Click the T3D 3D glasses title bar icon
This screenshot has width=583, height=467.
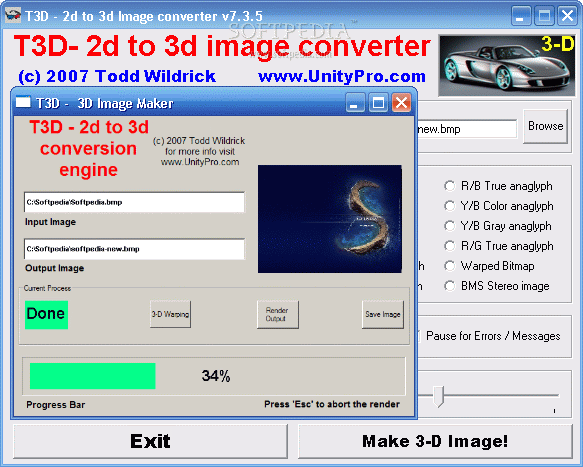pos(13,16)
